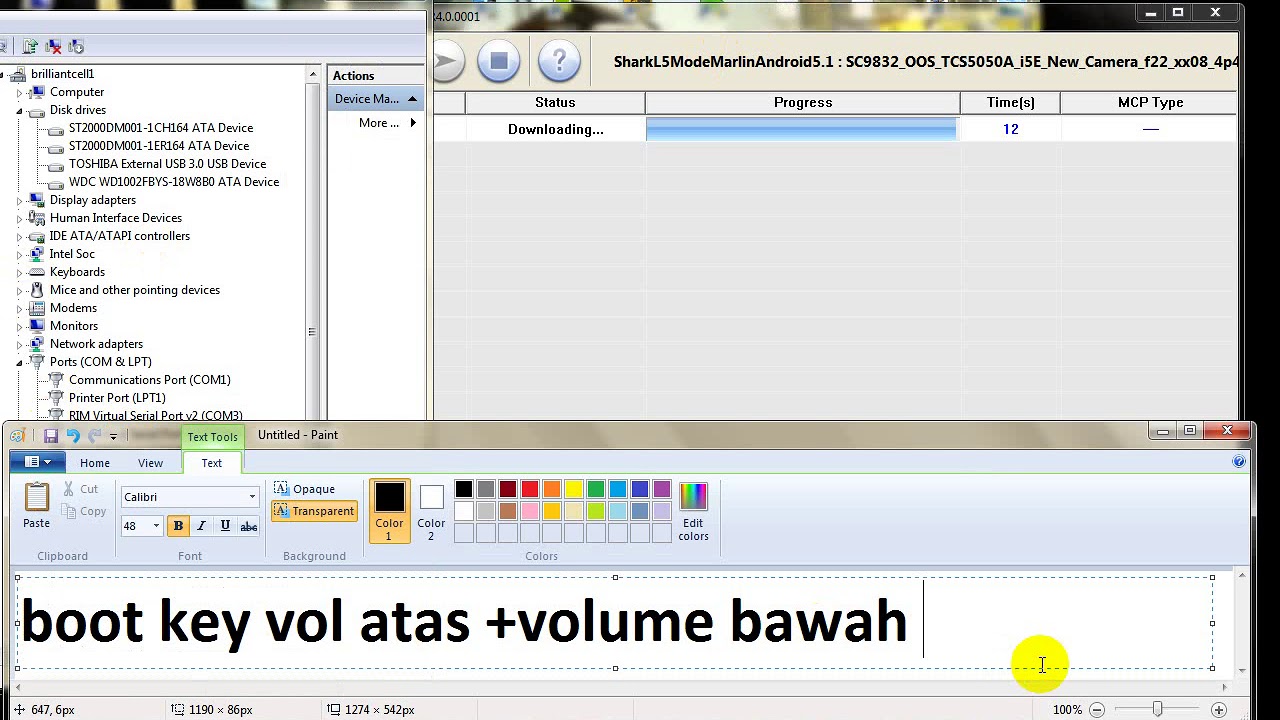Open the font family Calibri dropdown

252,497
